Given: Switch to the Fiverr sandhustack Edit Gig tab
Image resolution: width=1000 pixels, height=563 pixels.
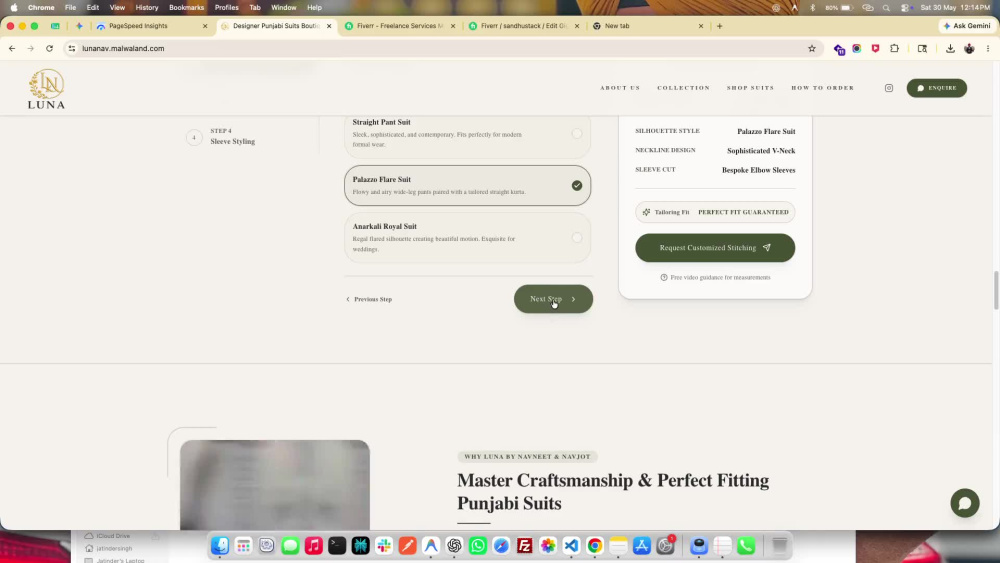Looking at the screenshot, I should (x=523, y=26).
